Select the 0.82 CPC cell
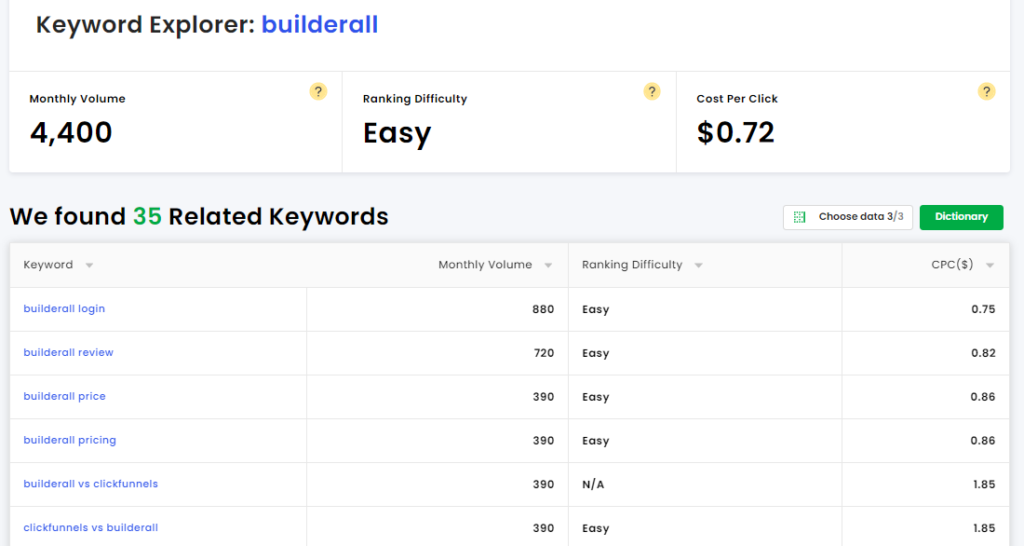 [x=925, y=353]
